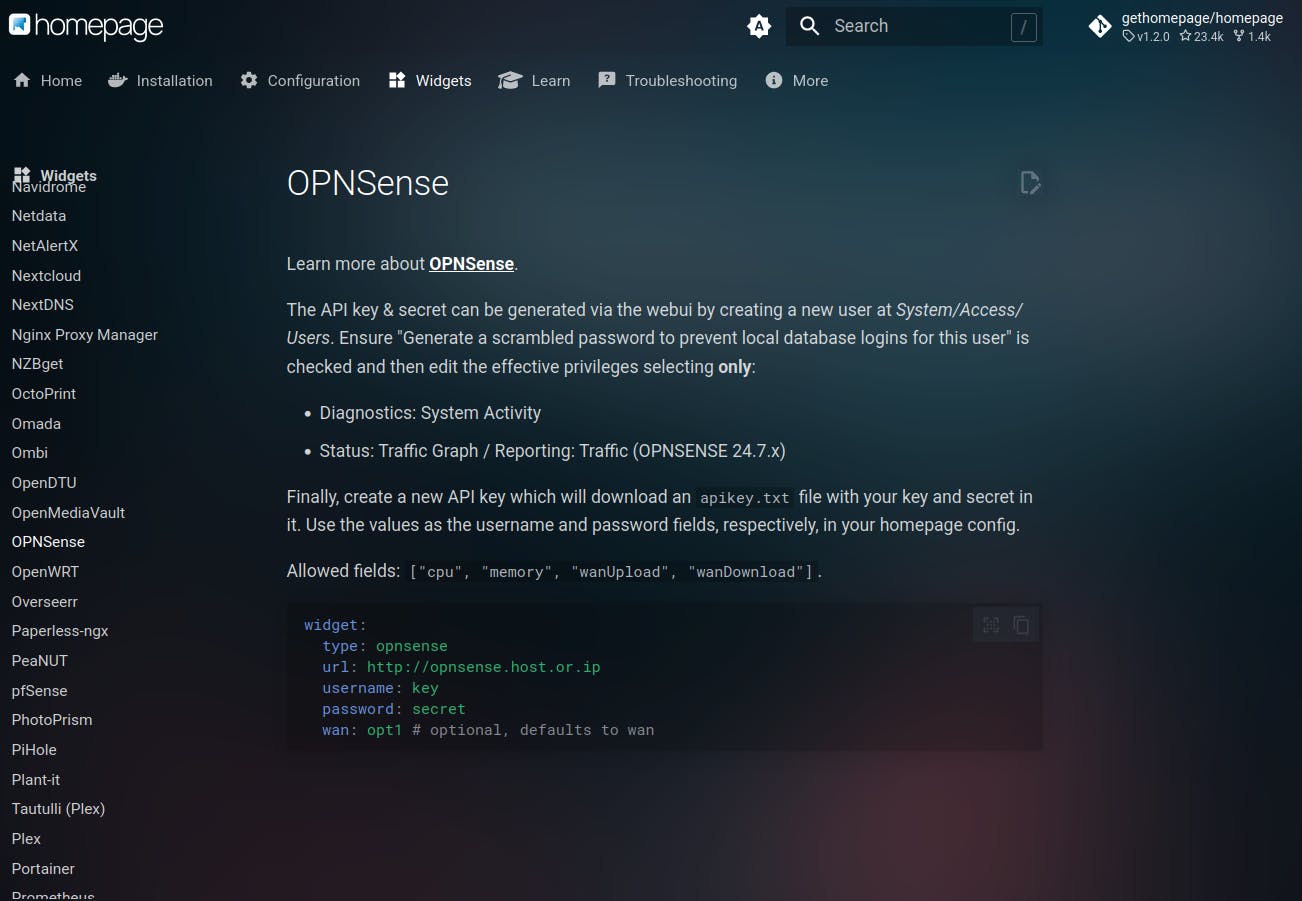Screen dimensions: 1302x901
Task: Focus the Search input field
Action: coord(914,26)
